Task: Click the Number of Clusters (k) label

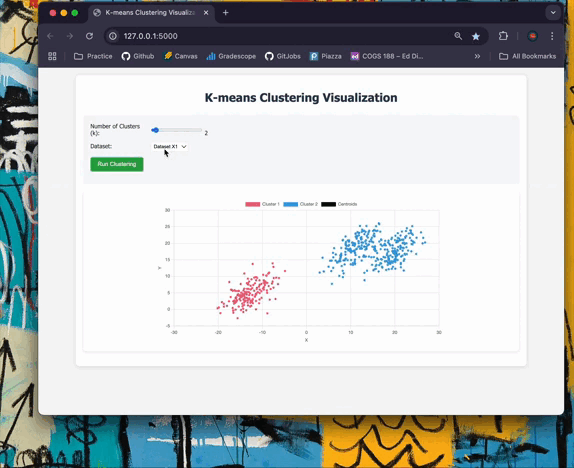Action: pos(115,130)
